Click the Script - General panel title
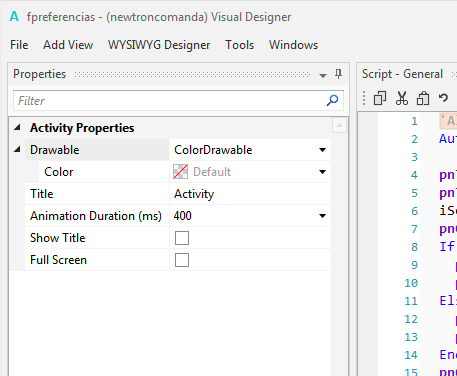Viewport: 457px width, 376px height. [x=402, y=74]
